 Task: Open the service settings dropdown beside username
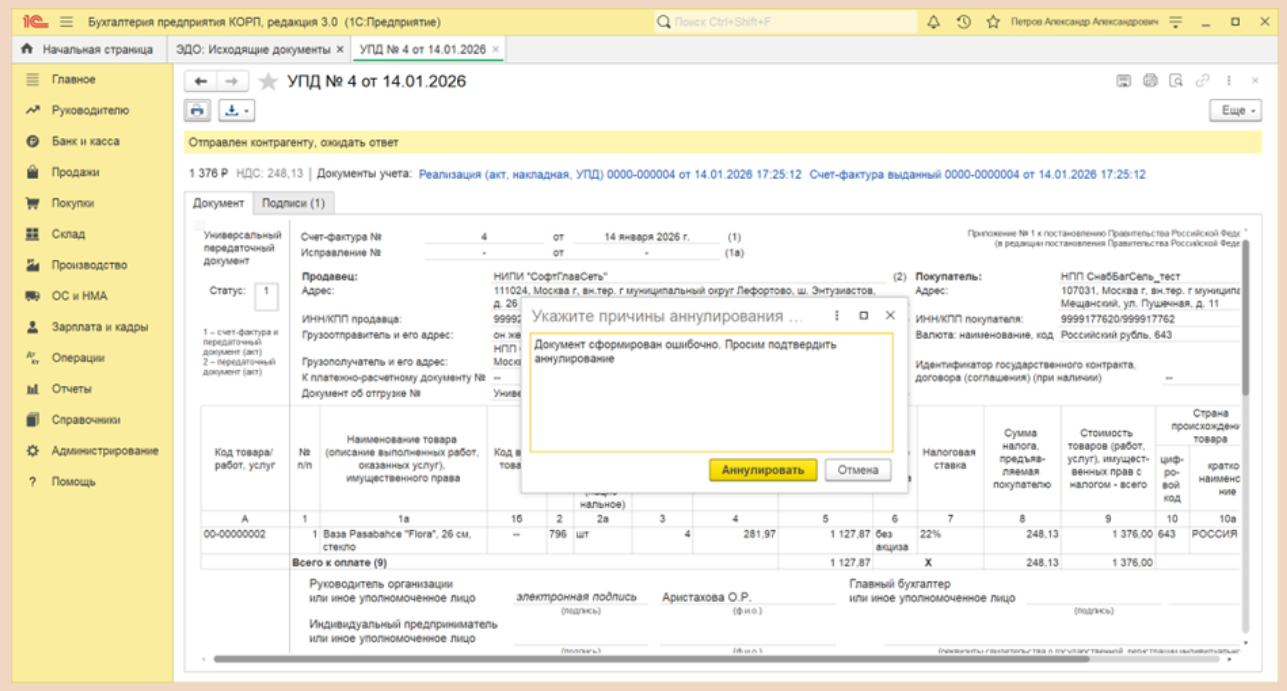point(1176,21)
